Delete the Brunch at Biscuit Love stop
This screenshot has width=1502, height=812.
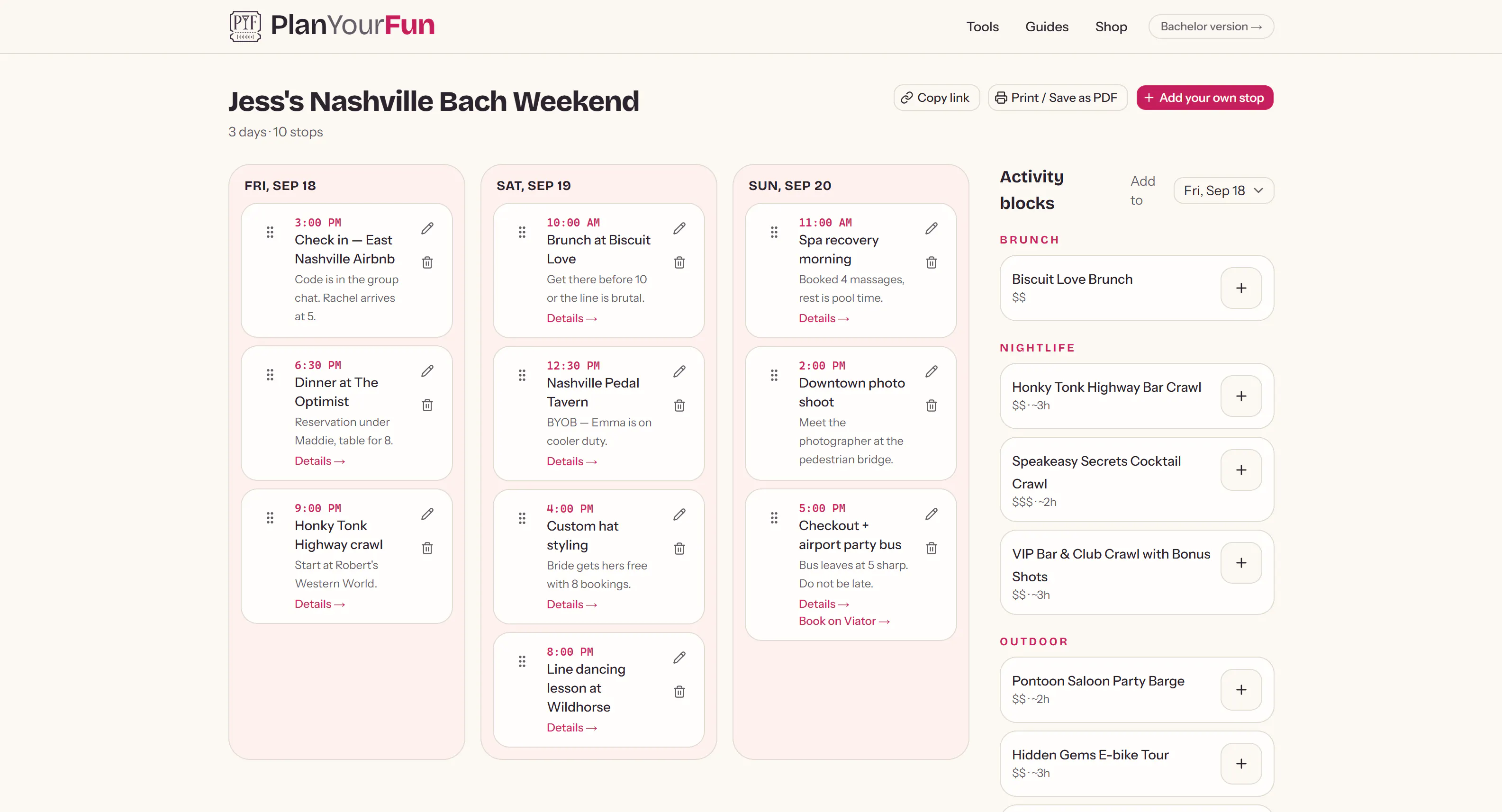[679, 262]
